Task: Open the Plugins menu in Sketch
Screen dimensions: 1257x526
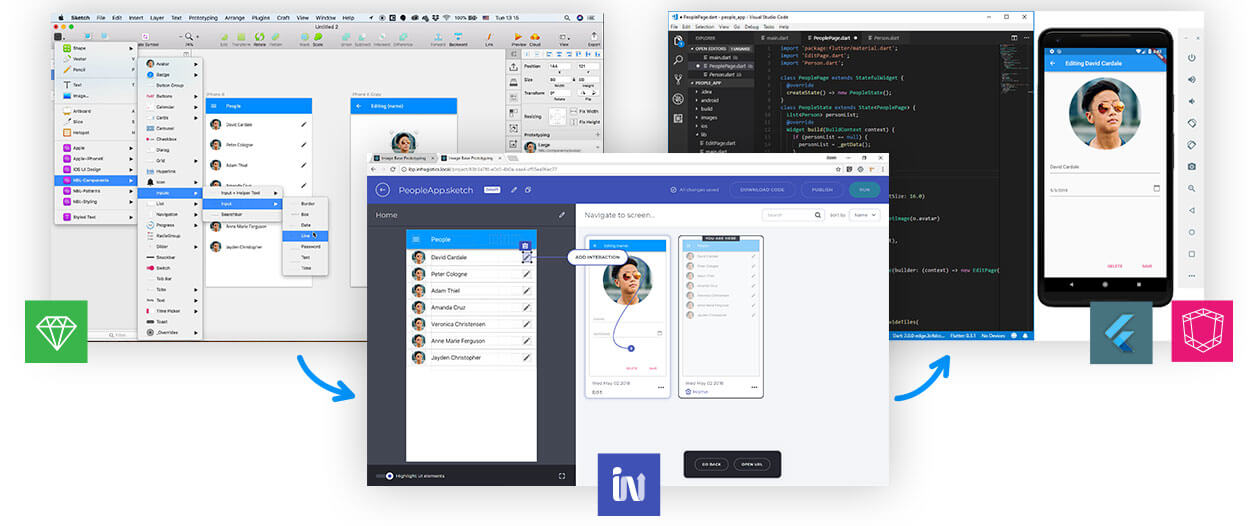Action: click(261, 17)
